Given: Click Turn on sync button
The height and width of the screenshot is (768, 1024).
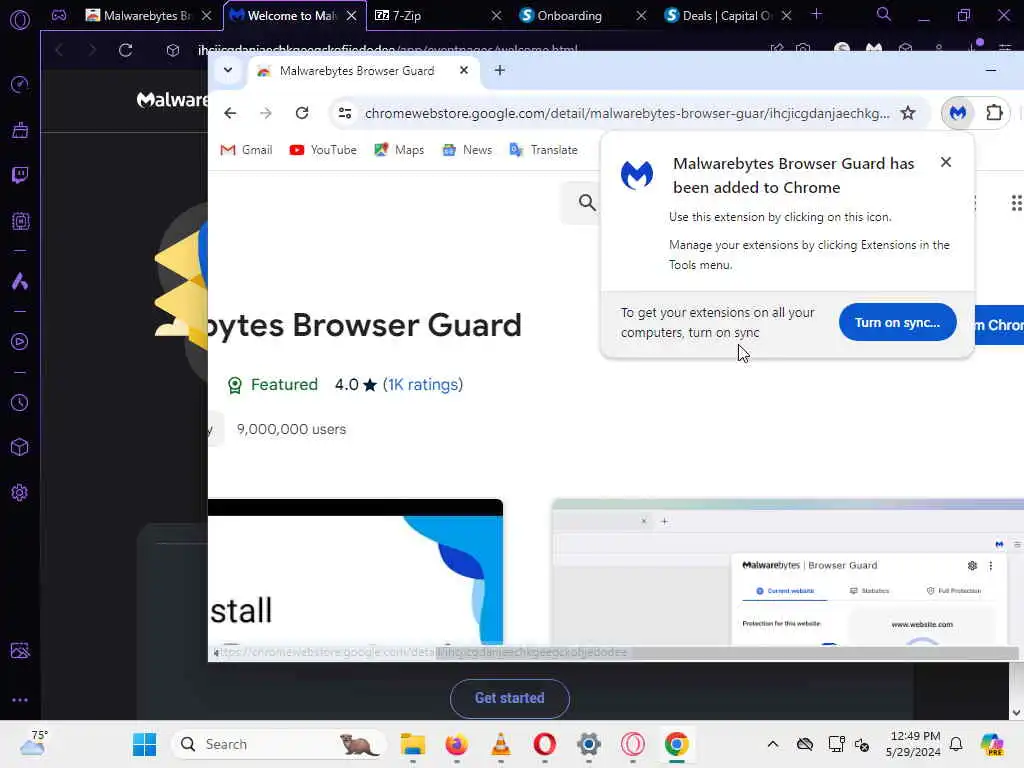Looking at the screenshot, I should pos(897,322).
